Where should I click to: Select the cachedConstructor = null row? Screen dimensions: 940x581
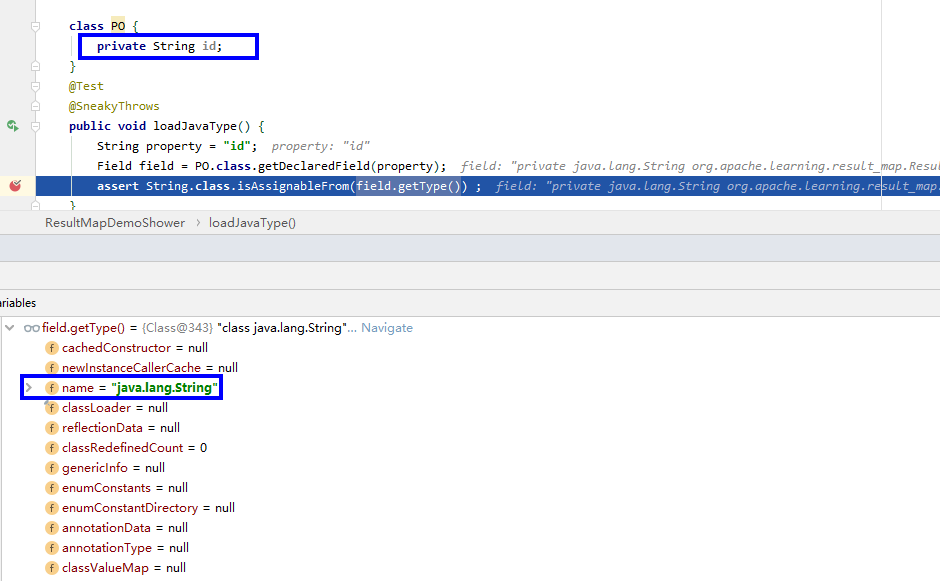pyautogui.click(x=126, y=348)
